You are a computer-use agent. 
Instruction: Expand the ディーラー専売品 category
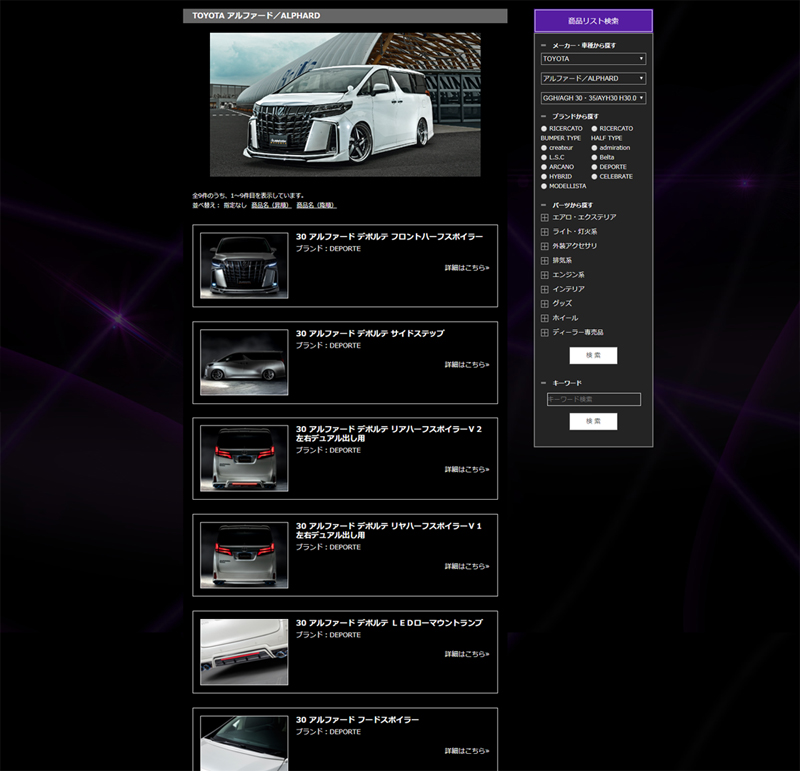tap(544, 332)
